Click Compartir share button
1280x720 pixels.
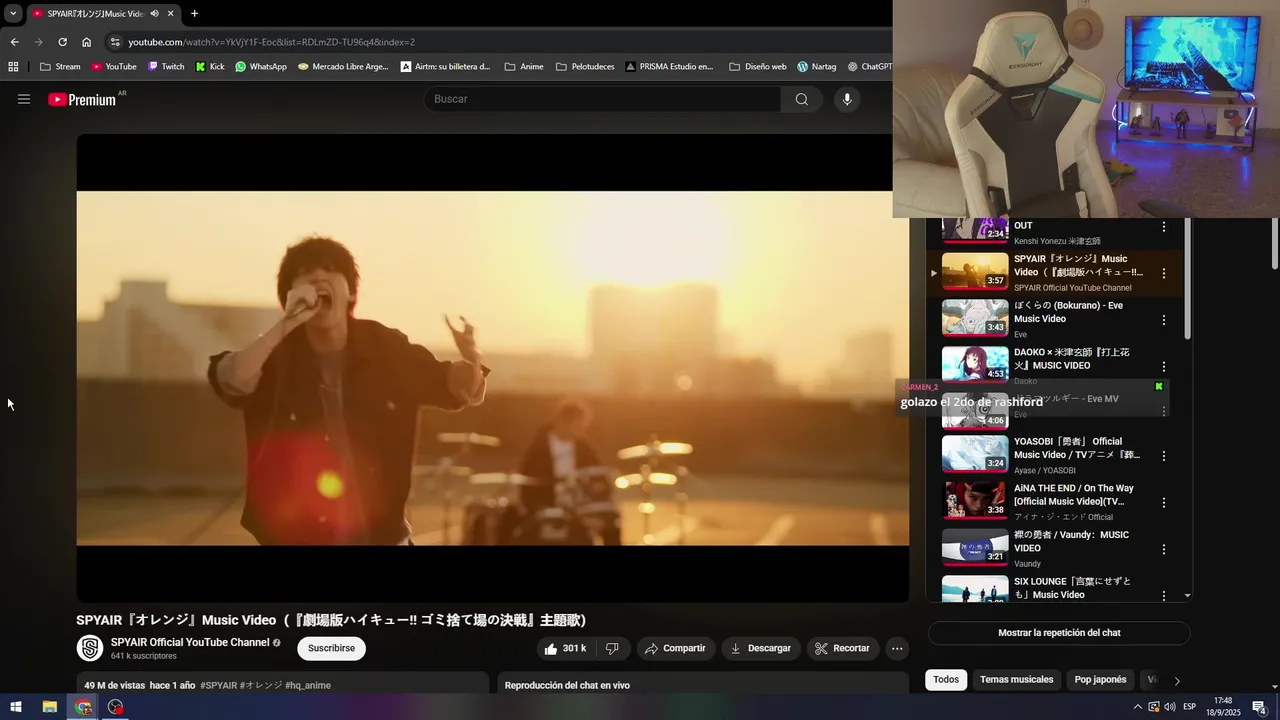(676, 648)
